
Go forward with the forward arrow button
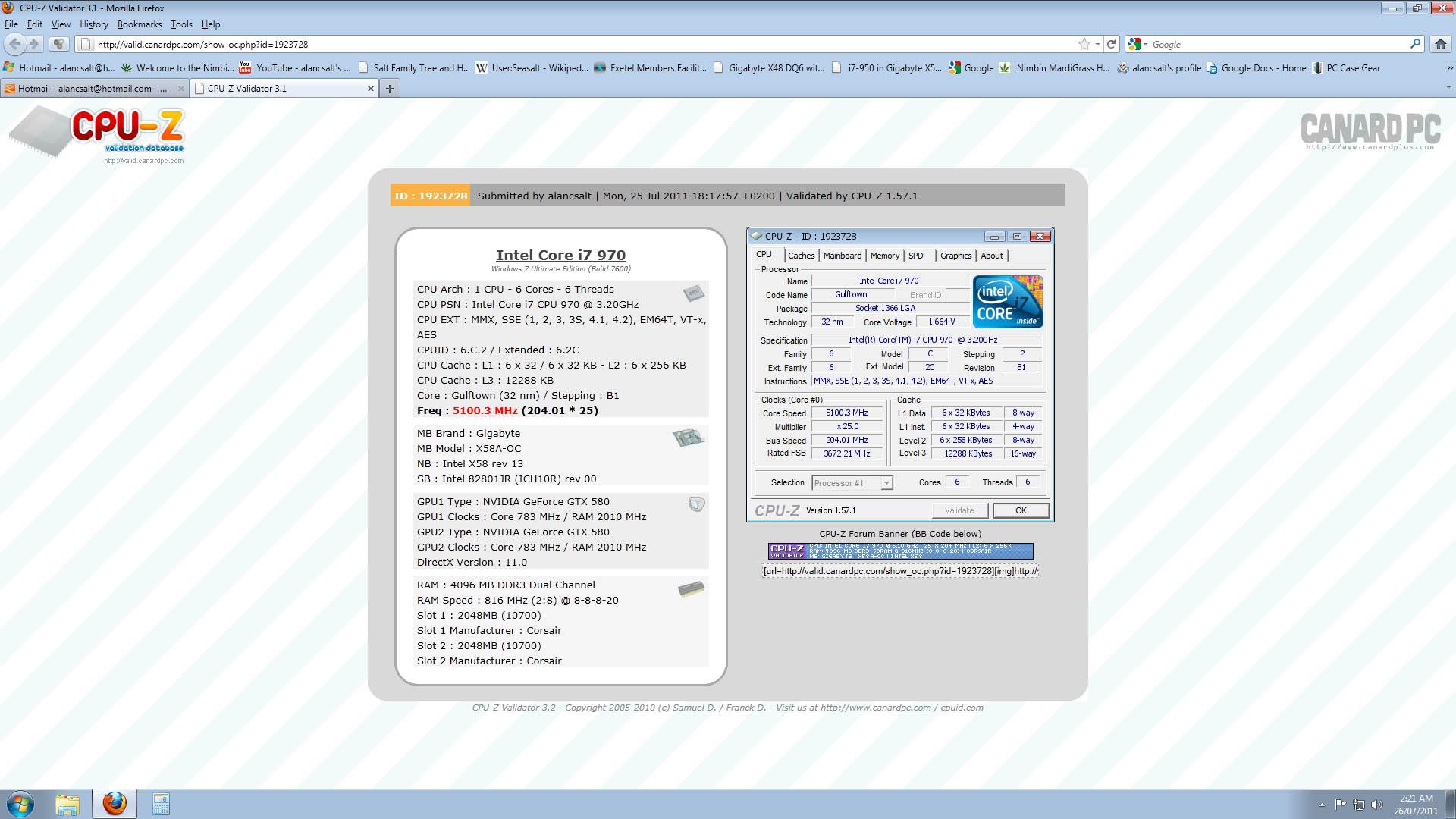pos(34,44)
